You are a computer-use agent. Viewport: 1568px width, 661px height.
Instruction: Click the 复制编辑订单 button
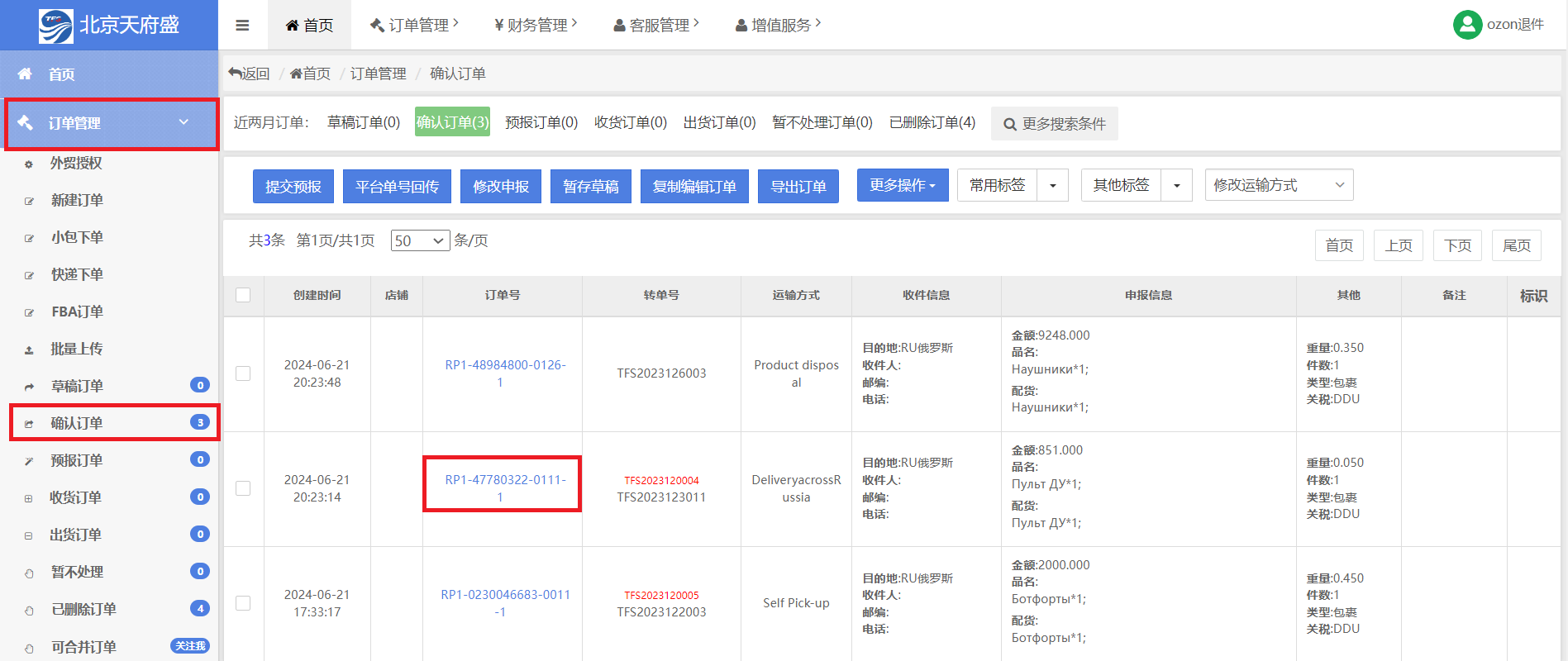coord(694,187)
